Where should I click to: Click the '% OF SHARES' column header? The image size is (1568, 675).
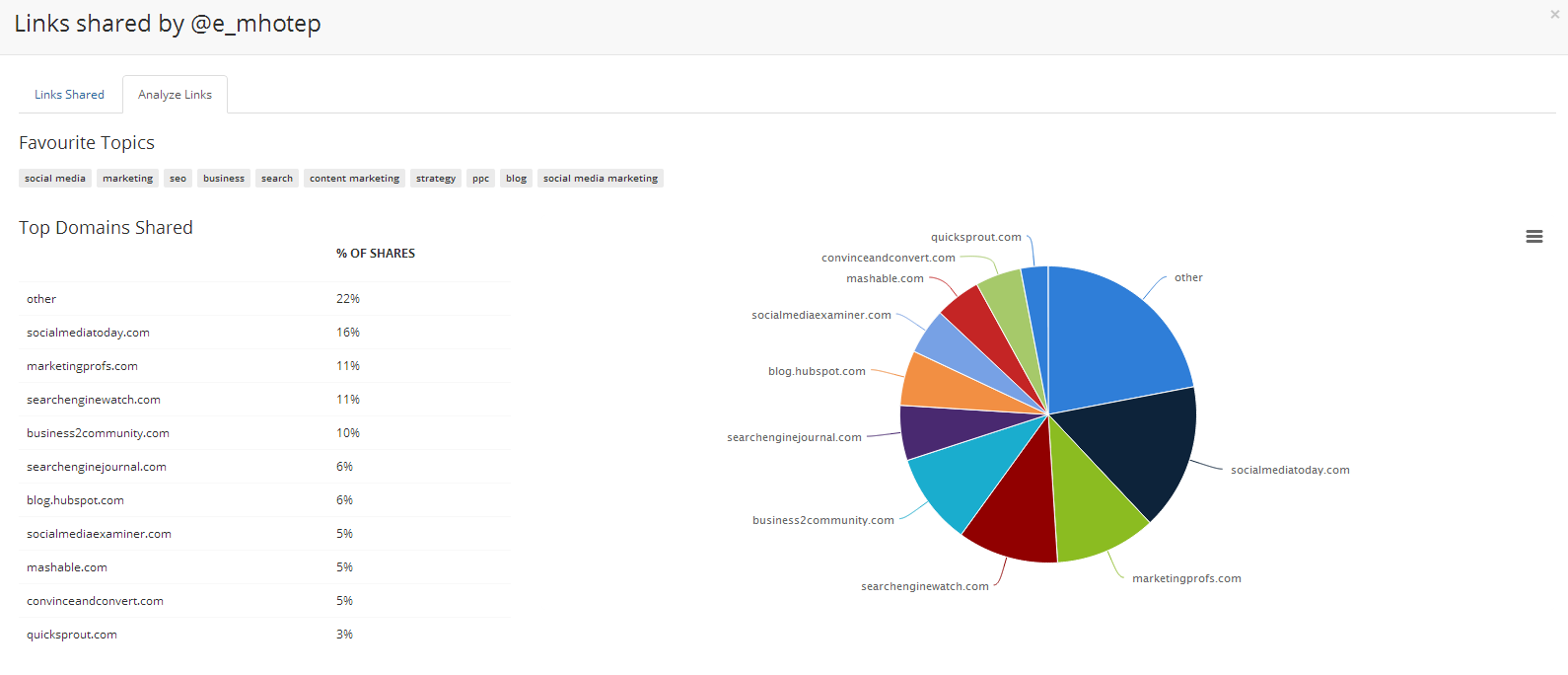coord(376,254)
